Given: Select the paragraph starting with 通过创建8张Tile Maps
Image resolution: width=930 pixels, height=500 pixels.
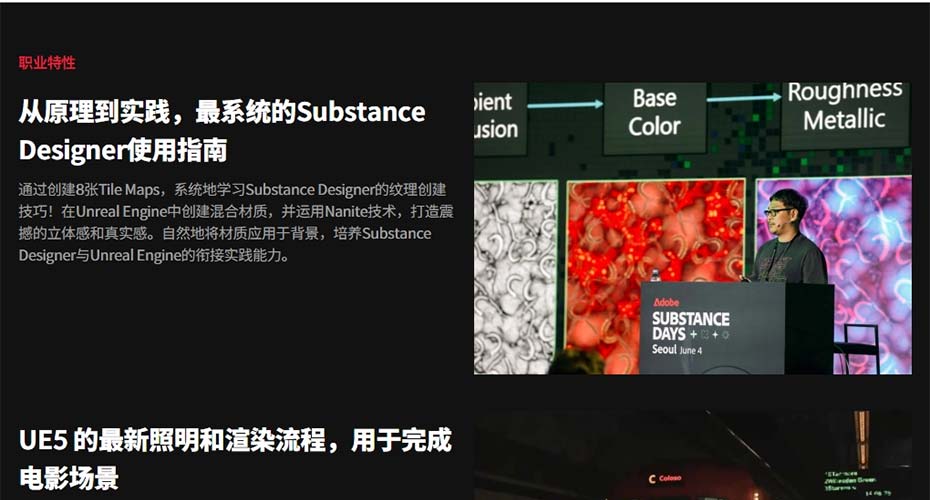Looking at the screenshot, I should (x=235, y=222).
